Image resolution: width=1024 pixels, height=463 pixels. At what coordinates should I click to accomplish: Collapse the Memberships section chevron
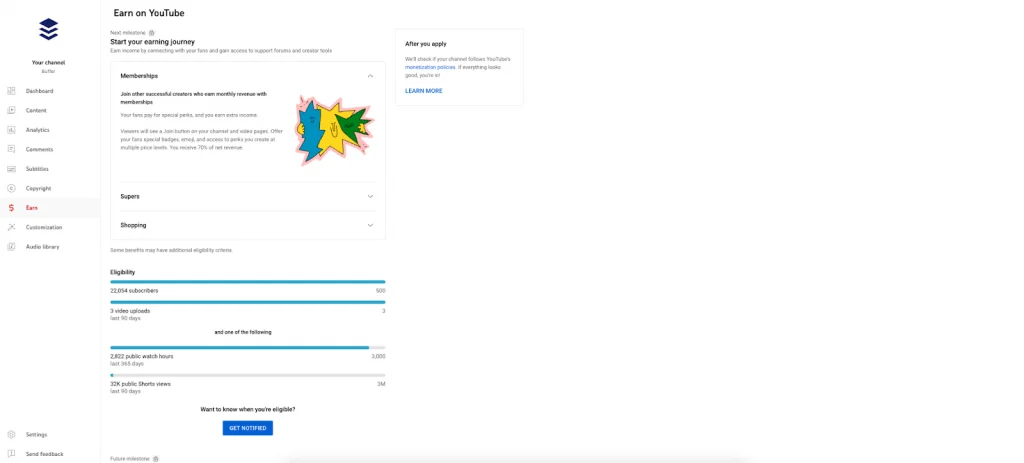click(370, 76)
